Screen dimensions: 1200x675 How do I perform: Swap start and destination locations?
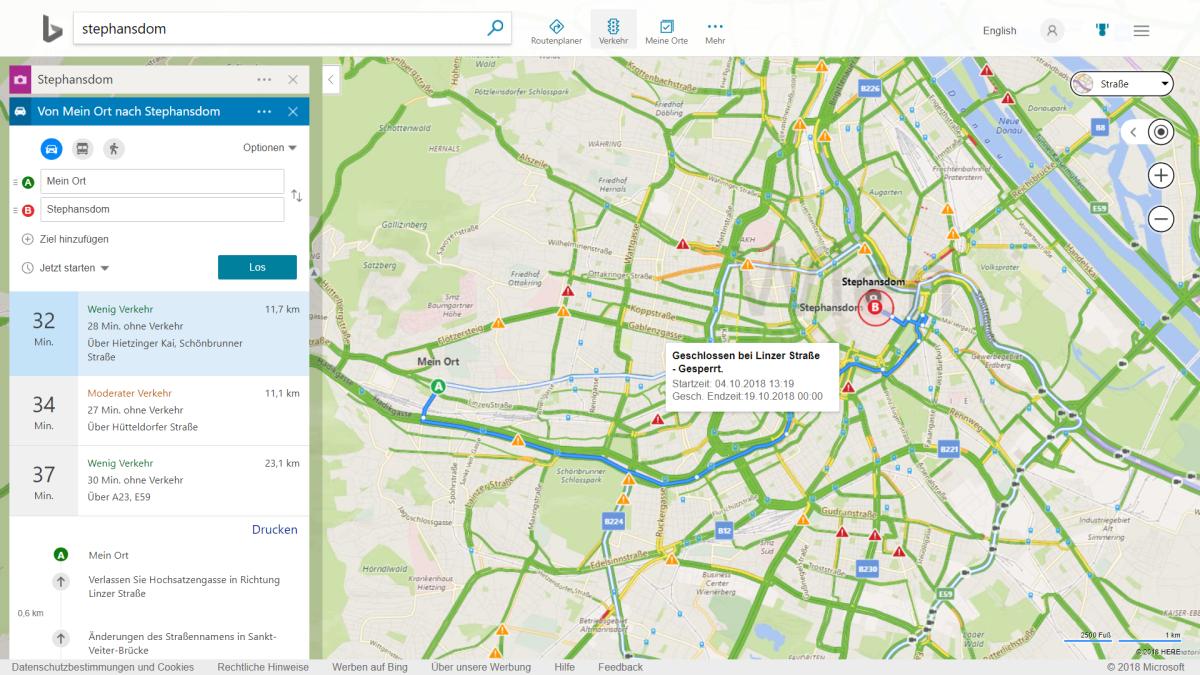click(296, 196)
